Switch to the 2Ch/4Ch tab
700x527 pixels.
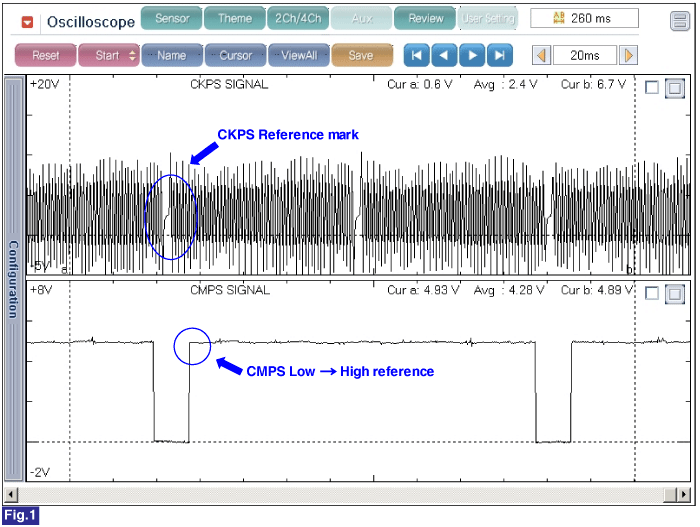coord(298,18)
